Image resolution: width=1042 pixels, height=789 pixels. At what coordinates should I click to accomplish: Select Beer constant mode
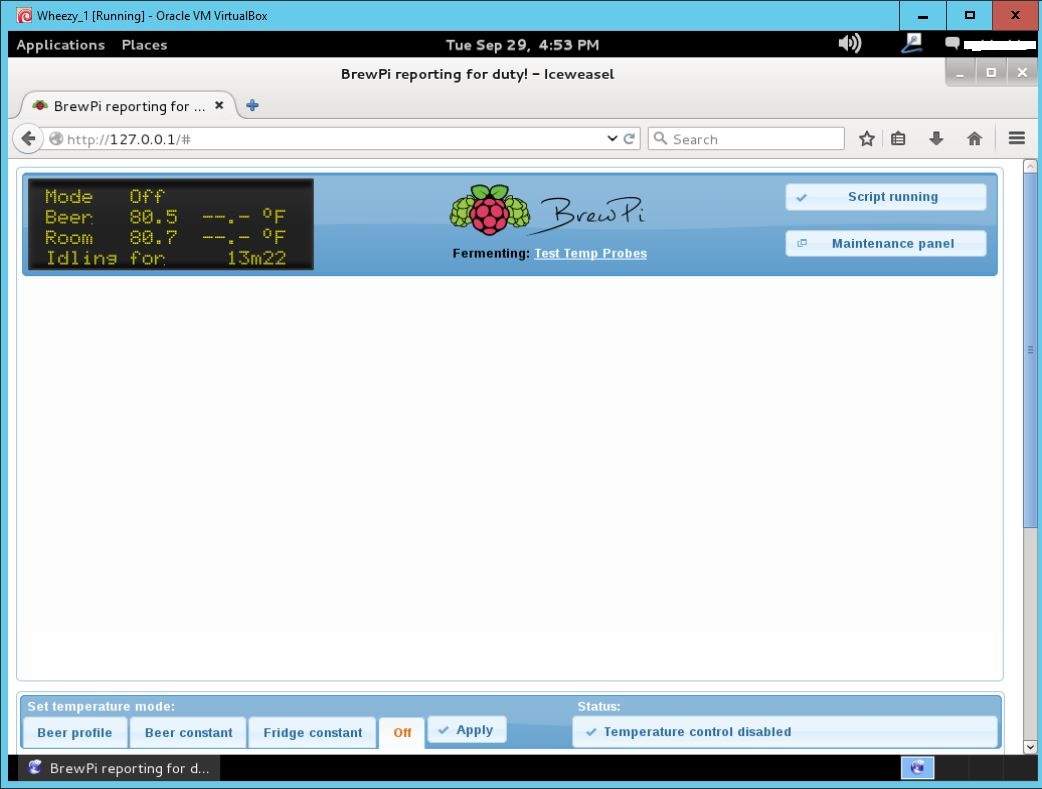[x=188, y=733]
